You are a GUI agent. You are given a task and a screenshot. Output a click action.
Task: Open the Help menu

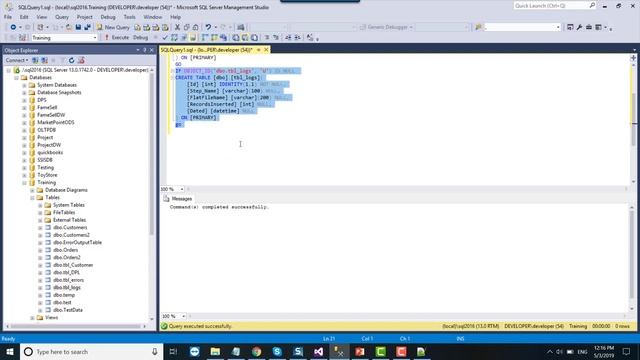click(x=176, y=17)
